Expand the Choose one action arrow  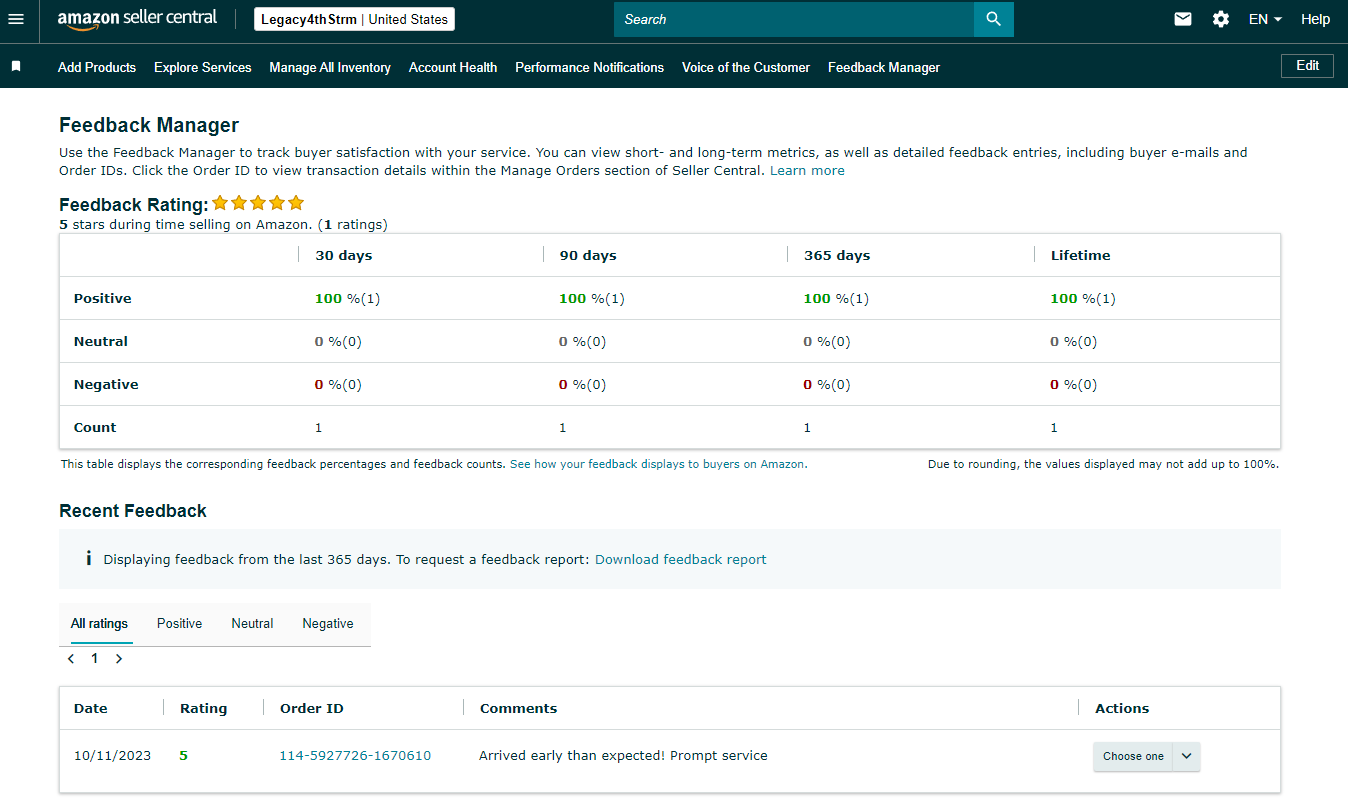tap(1187, 756)
